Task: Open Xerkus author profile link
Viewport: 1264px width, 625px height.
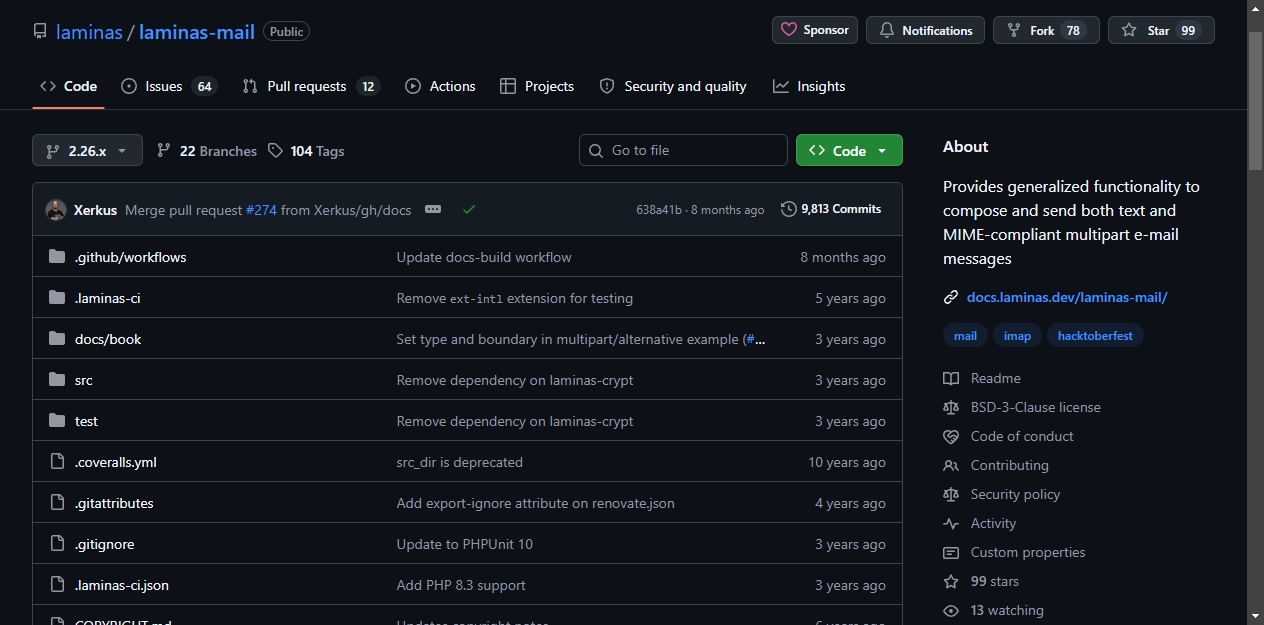Action: [x=95, y=210]
